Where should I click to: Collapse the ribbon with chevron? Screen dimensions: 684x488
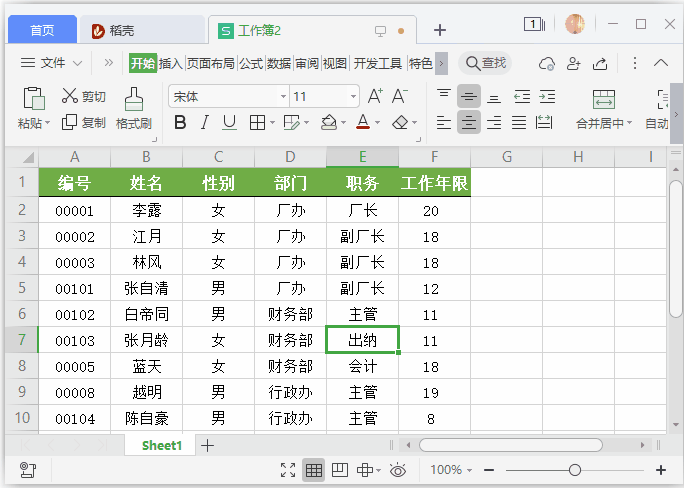(x=661, y=63)
